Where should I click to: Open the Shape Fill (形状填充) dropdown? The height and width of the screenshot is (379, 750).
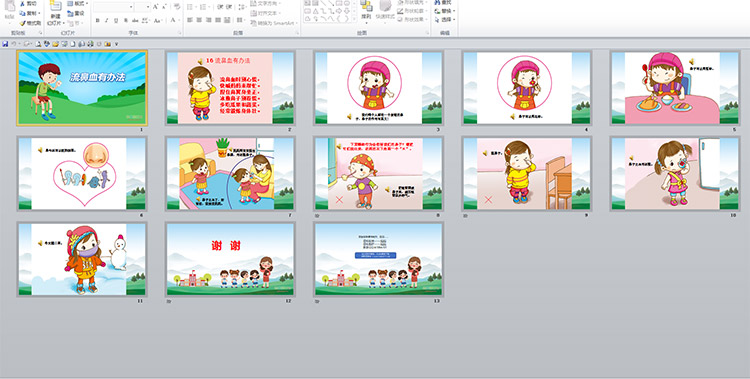point(413,2)
